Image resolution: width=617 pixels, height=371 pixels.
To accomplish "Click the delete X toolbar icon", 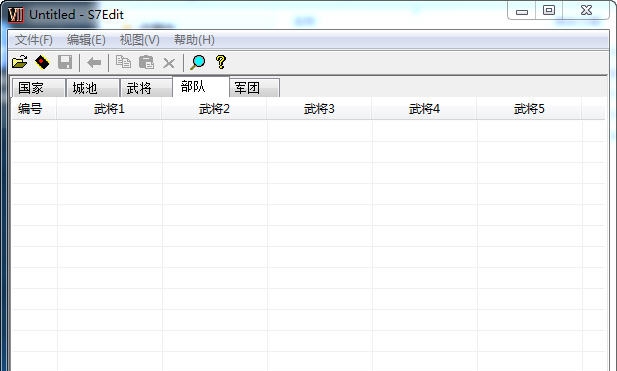I will [169, 63].
